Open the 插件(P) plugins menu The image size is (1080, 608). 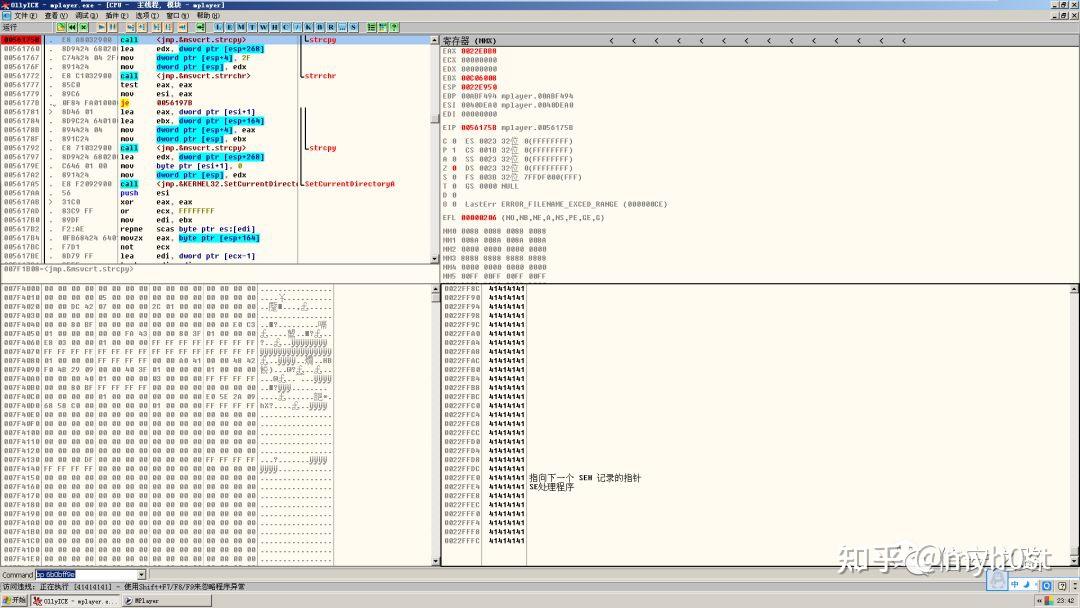point(115,16)
